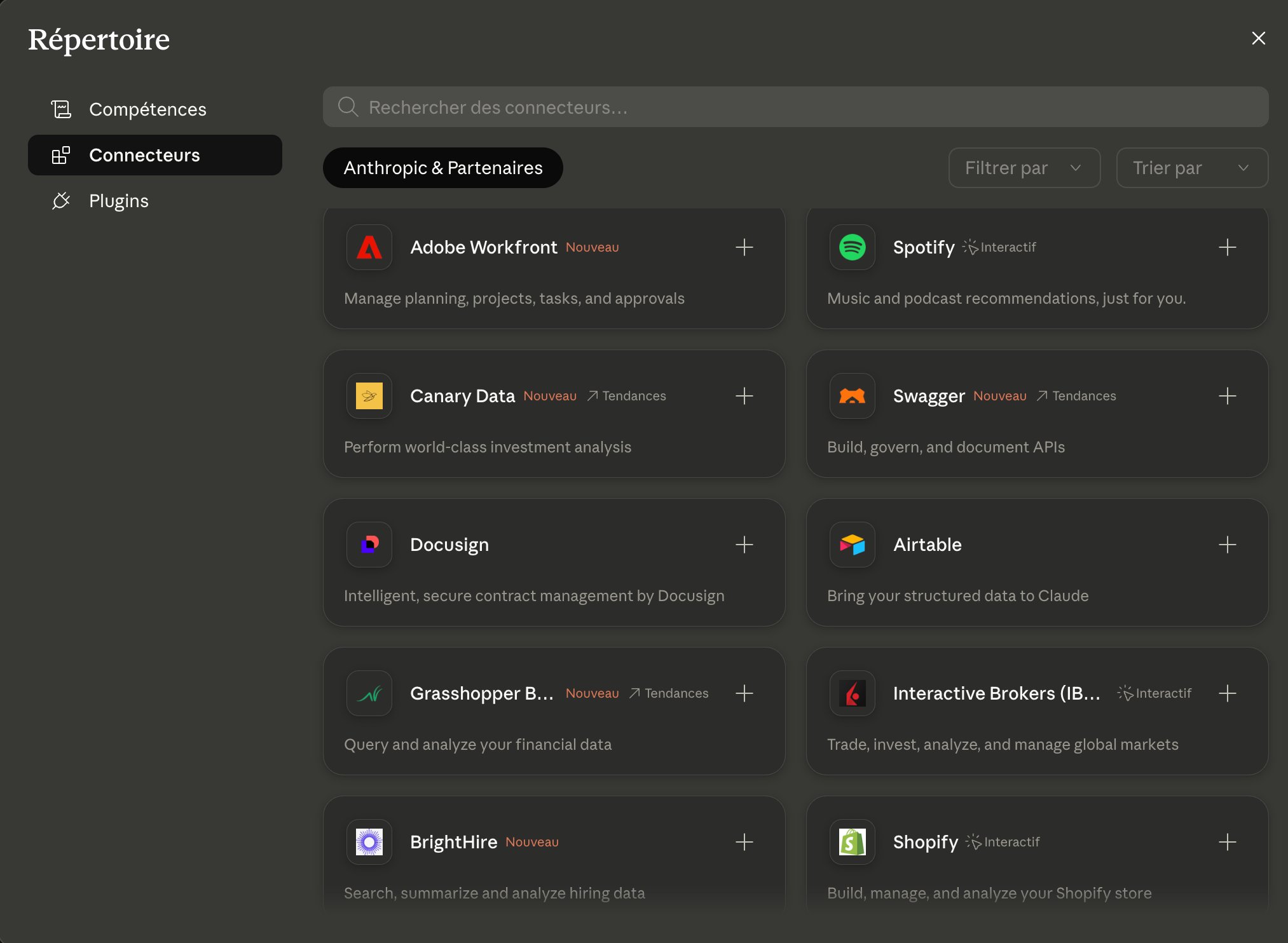
Task: Add the Spotify connector
Action: tap(1228, 247)
